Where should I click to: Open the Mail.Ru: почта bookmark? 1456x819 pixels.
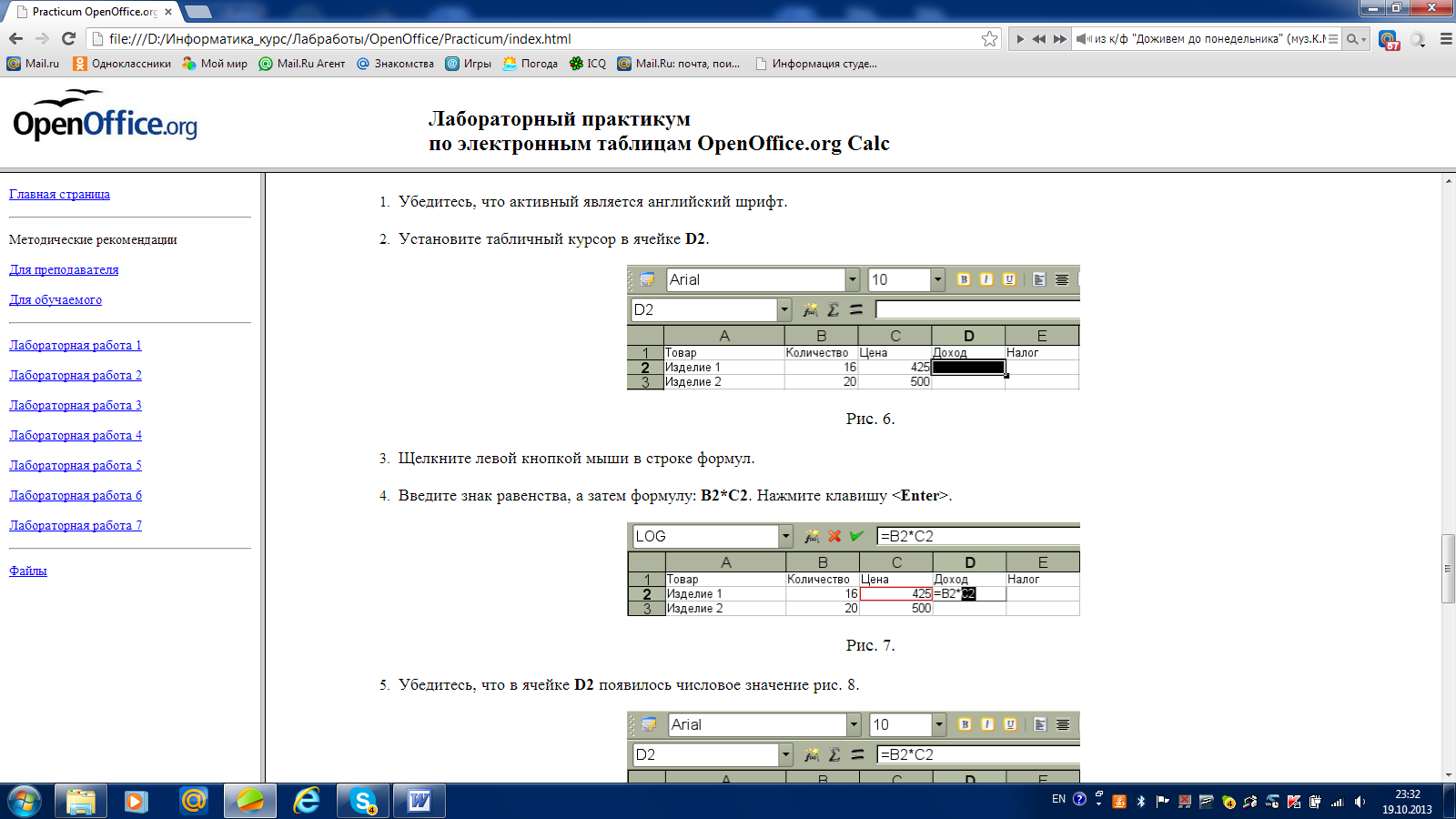678,64
